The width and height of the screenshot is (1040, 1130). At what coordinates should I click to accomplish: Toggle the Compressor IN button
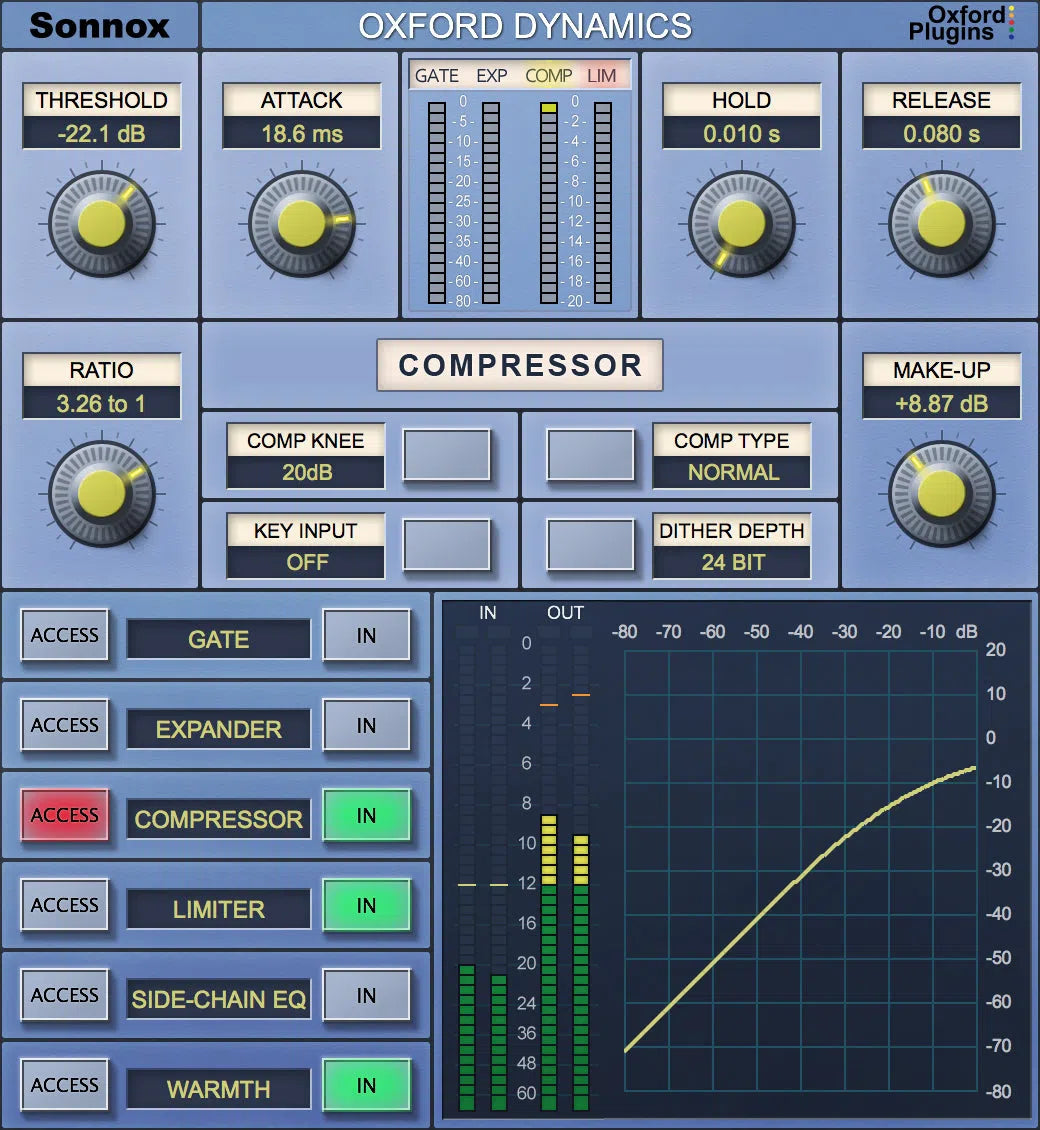click(367, 818)
